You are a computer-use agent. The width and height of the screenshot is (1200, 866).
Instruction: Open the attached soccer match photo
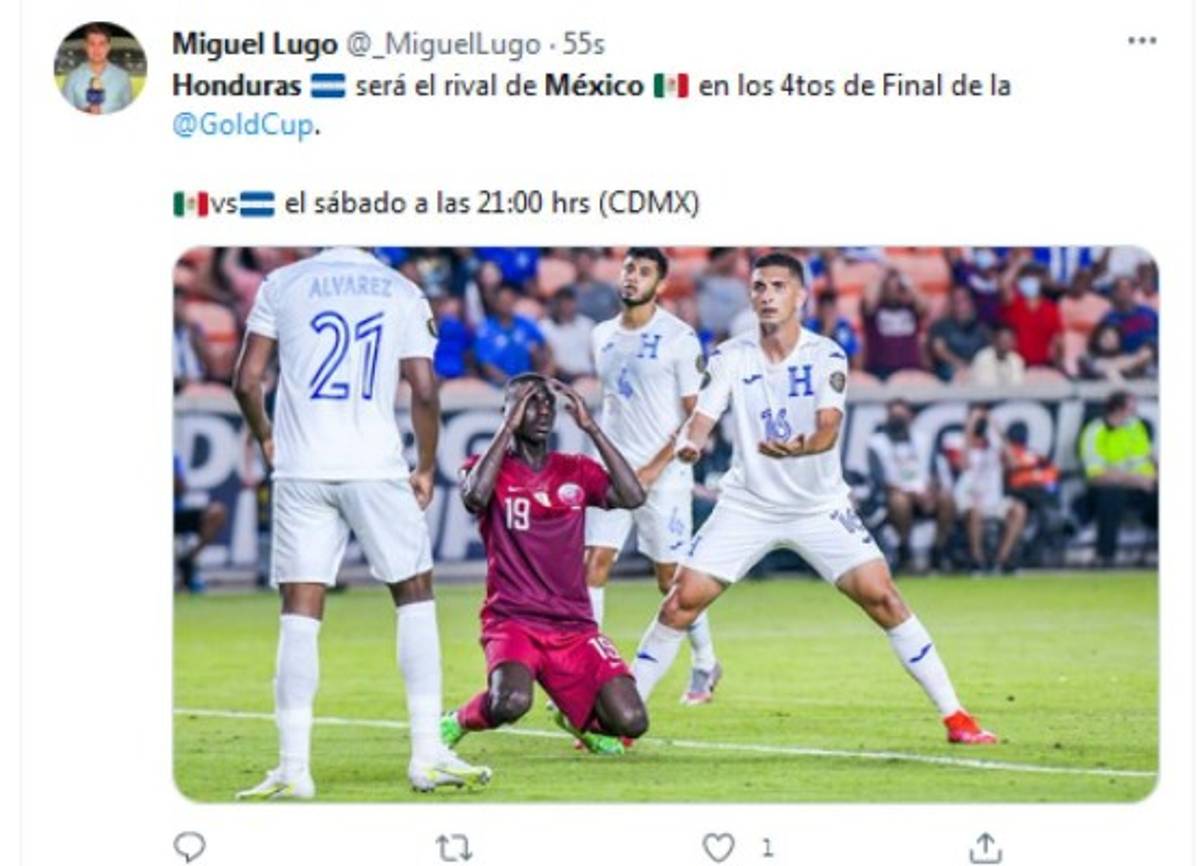click(x=666, y=524)
